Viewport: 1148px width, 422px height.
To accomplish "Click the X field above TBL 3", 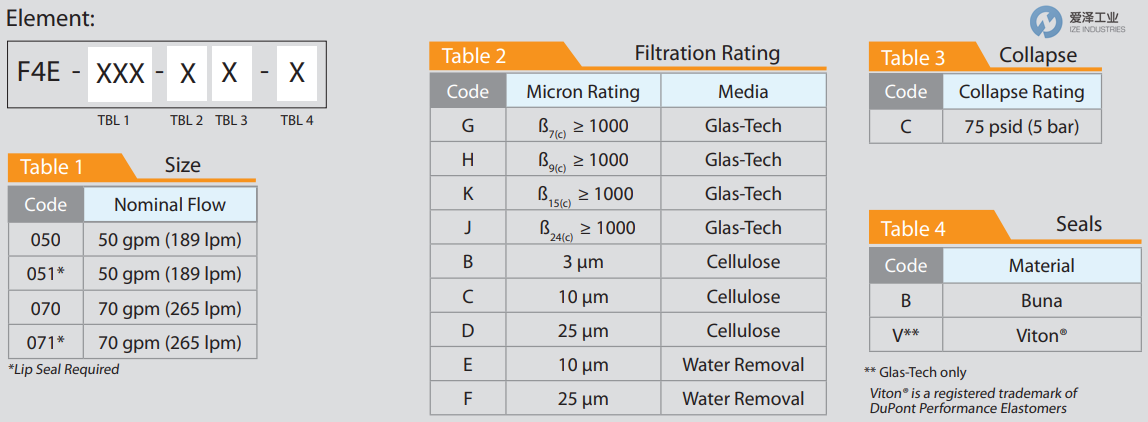I will pyautogui.click(x=230, y=73).
